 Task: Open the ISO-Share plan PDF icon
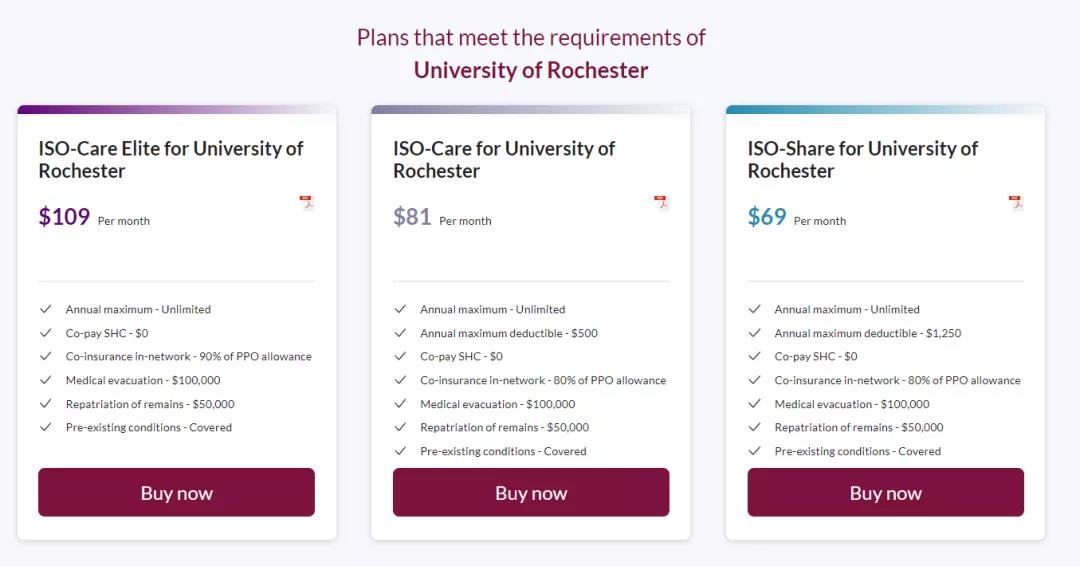point(1015,203)
